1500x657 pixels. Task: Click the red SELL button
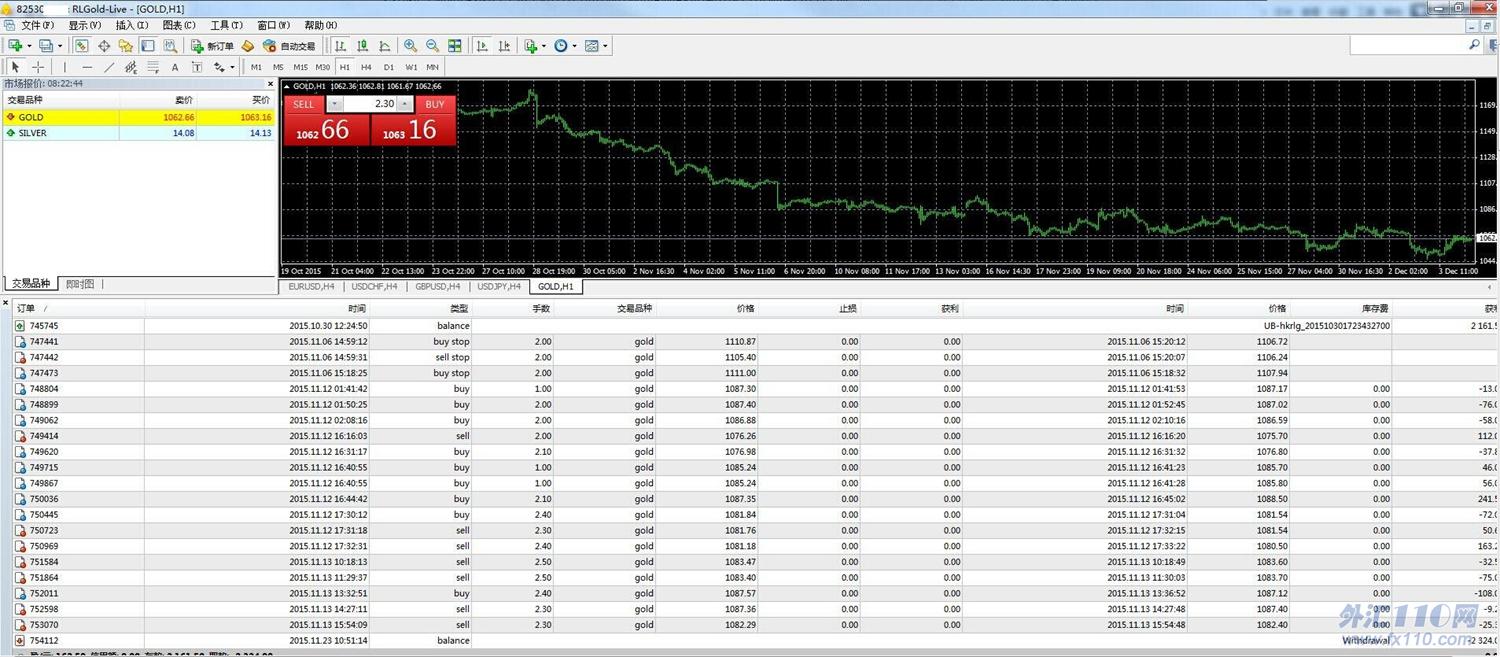click(304, 104)
